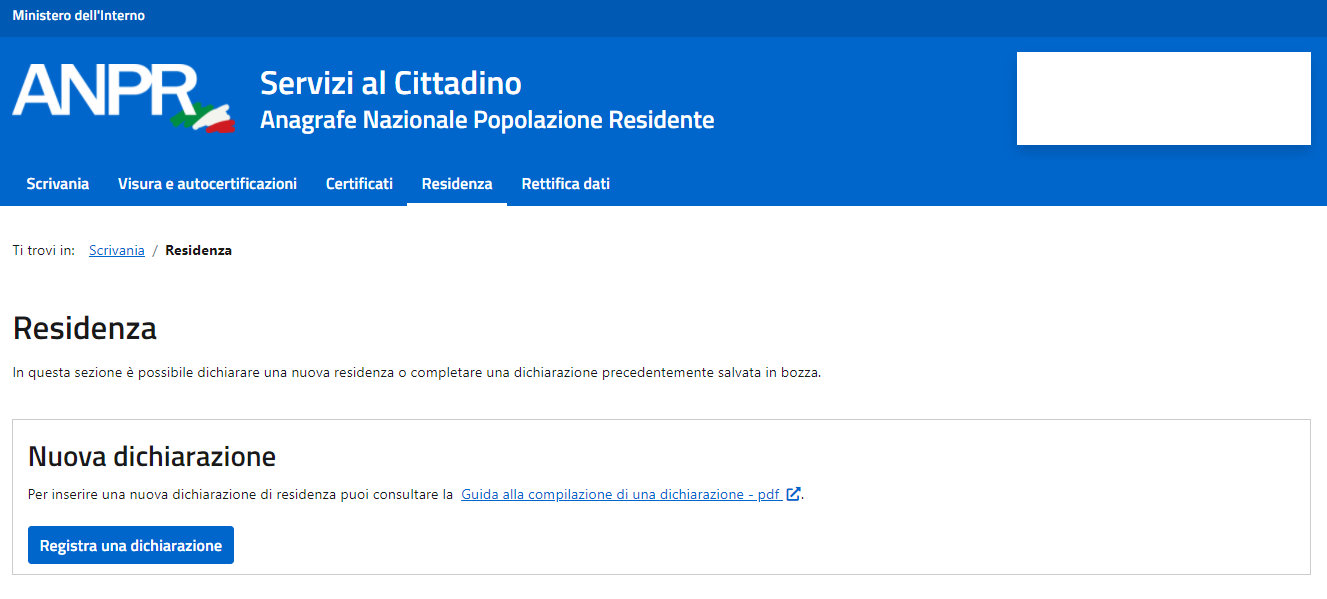Open the external-link icon beside the PDF guide
Screen dimensions: 1327x599
tap(793, 494)
